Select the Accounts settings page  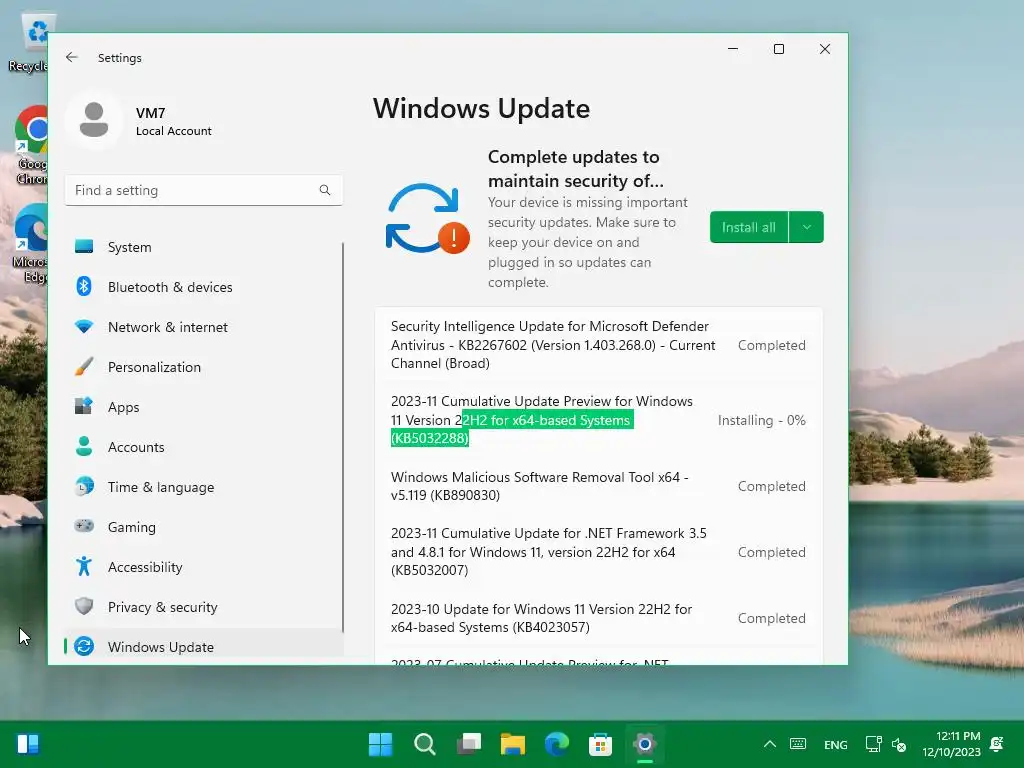[204, 447]
